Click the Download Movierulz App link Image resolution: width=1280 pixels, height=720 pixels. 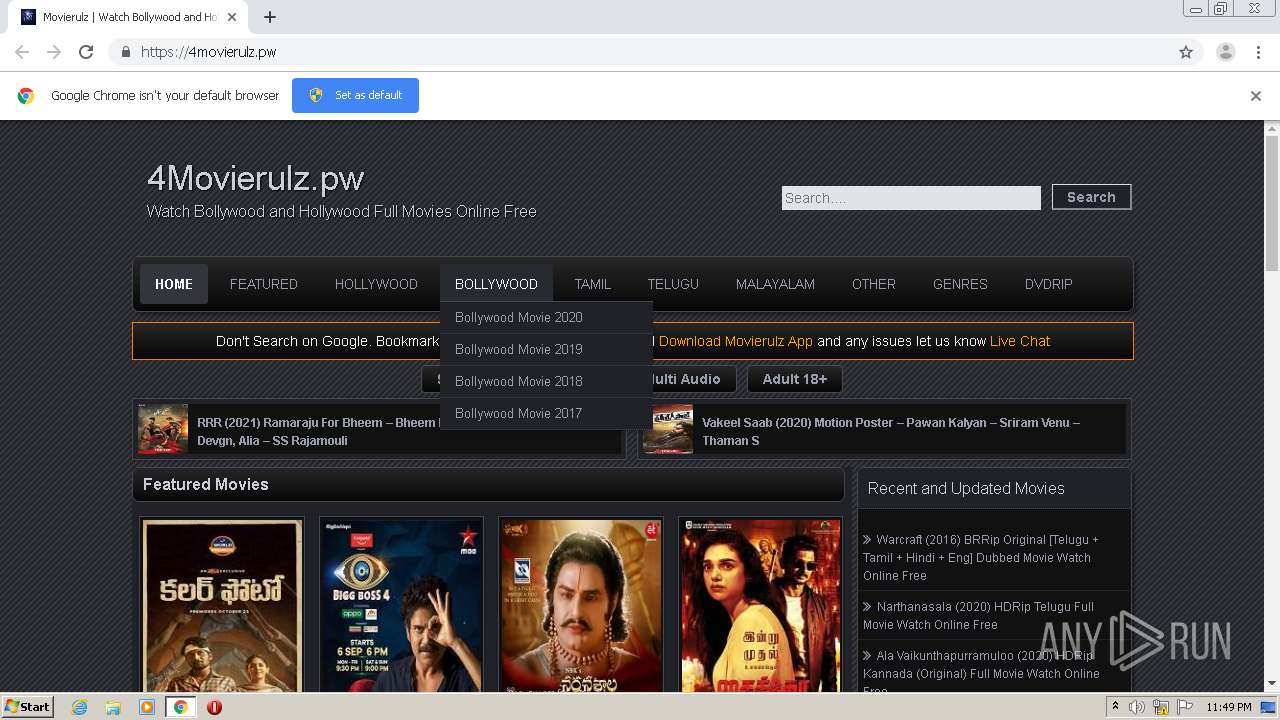[x=735, y=341]
